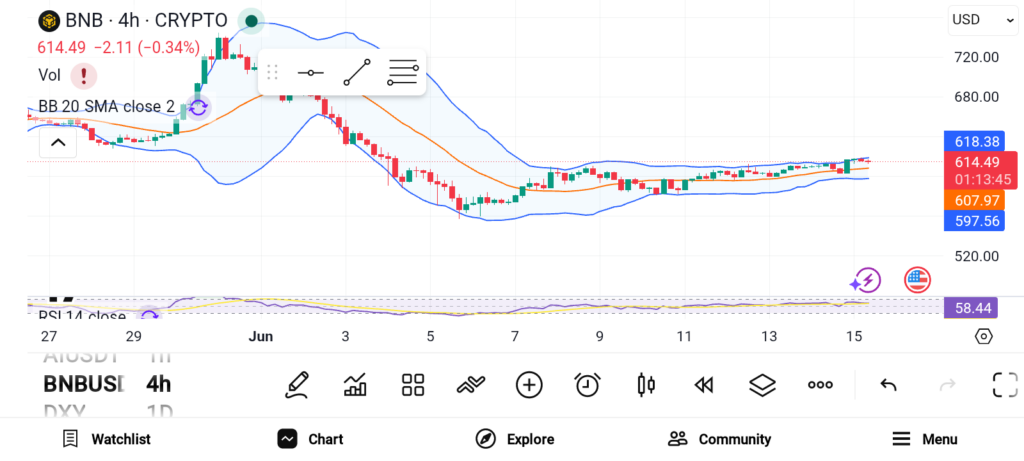Viewport: 1024px width, 461px height.
Task: Tap the US flag economic event icon
Action: pyautogui.click(x=917, y=280)
